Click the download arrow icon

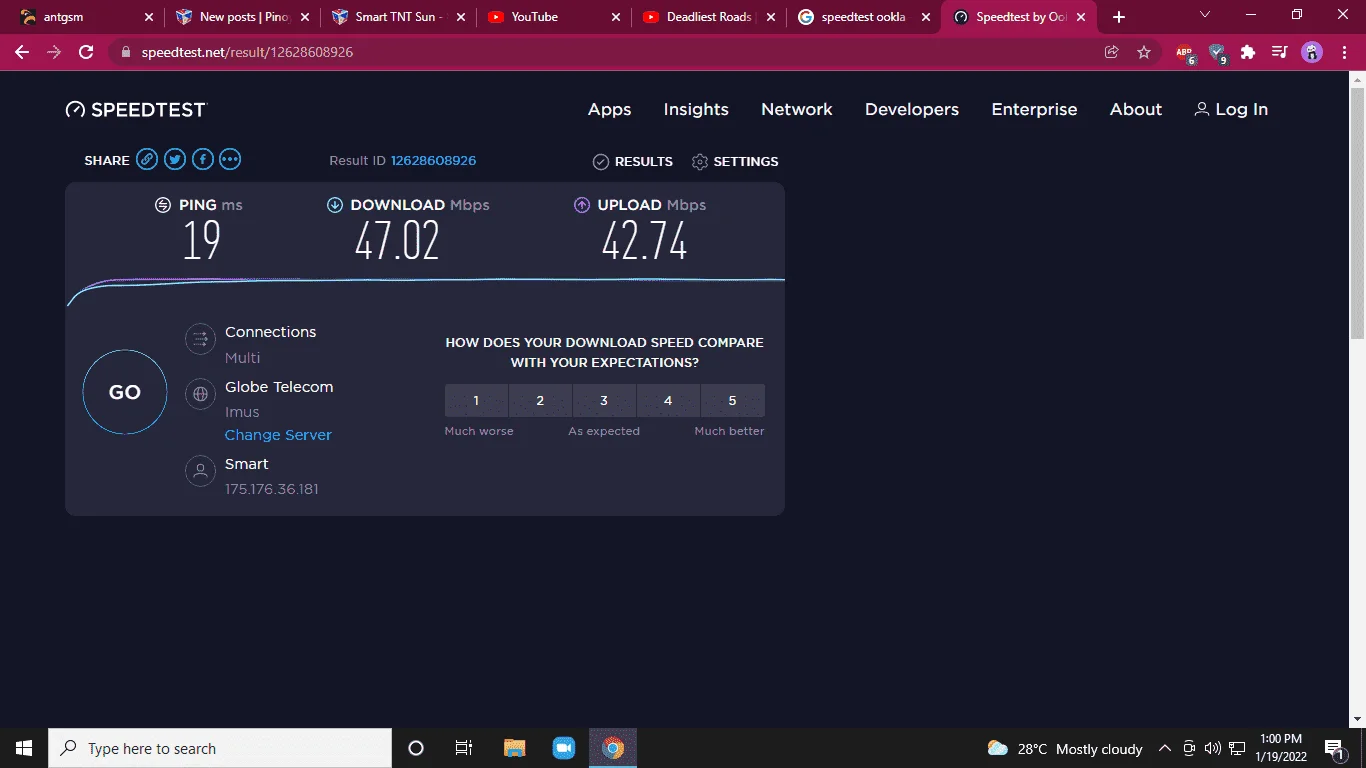tap(335, 205)
